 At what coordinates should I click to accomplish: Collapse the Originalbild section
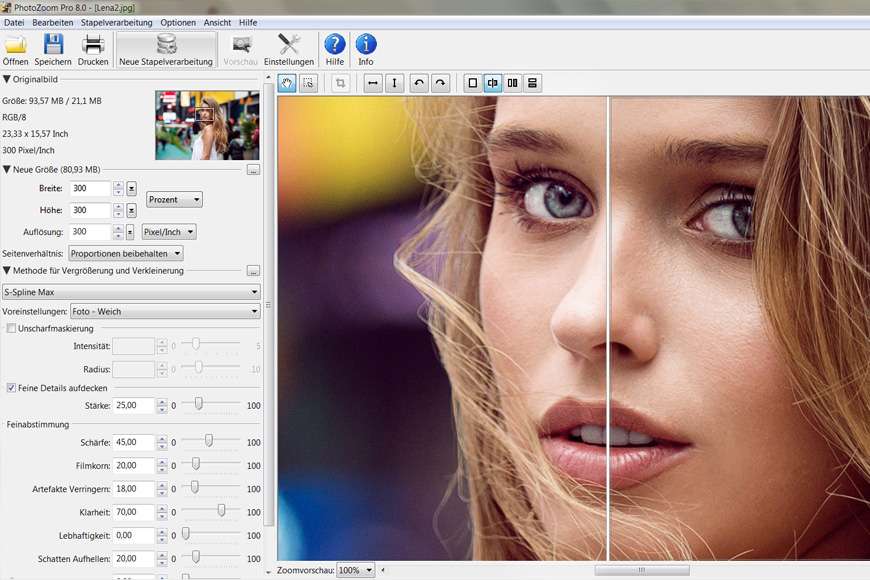[7, 79]
